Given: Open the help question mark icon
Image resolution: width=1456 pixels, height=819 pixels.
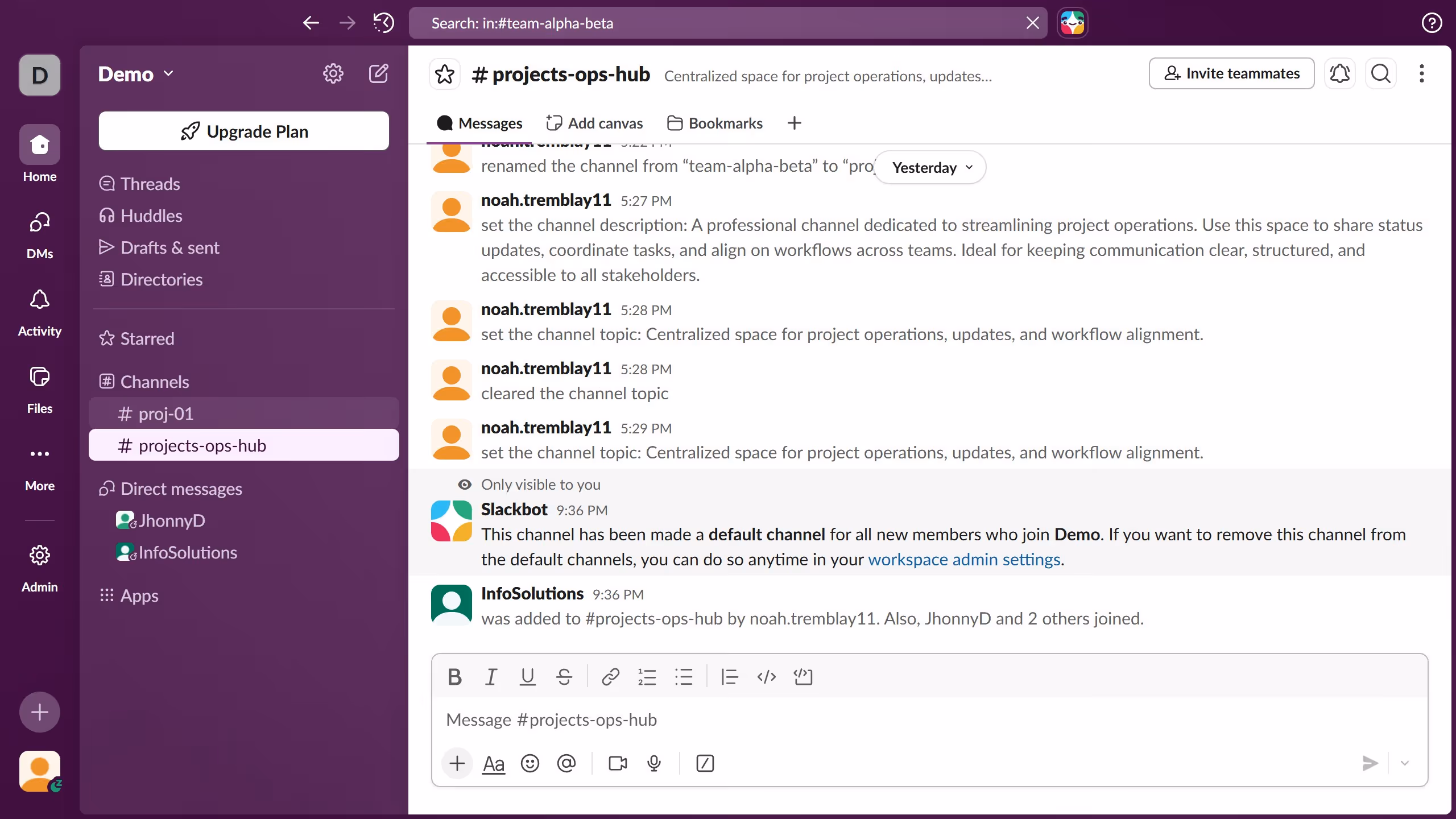Looking at the screenshot, I should click(1432, 23).
